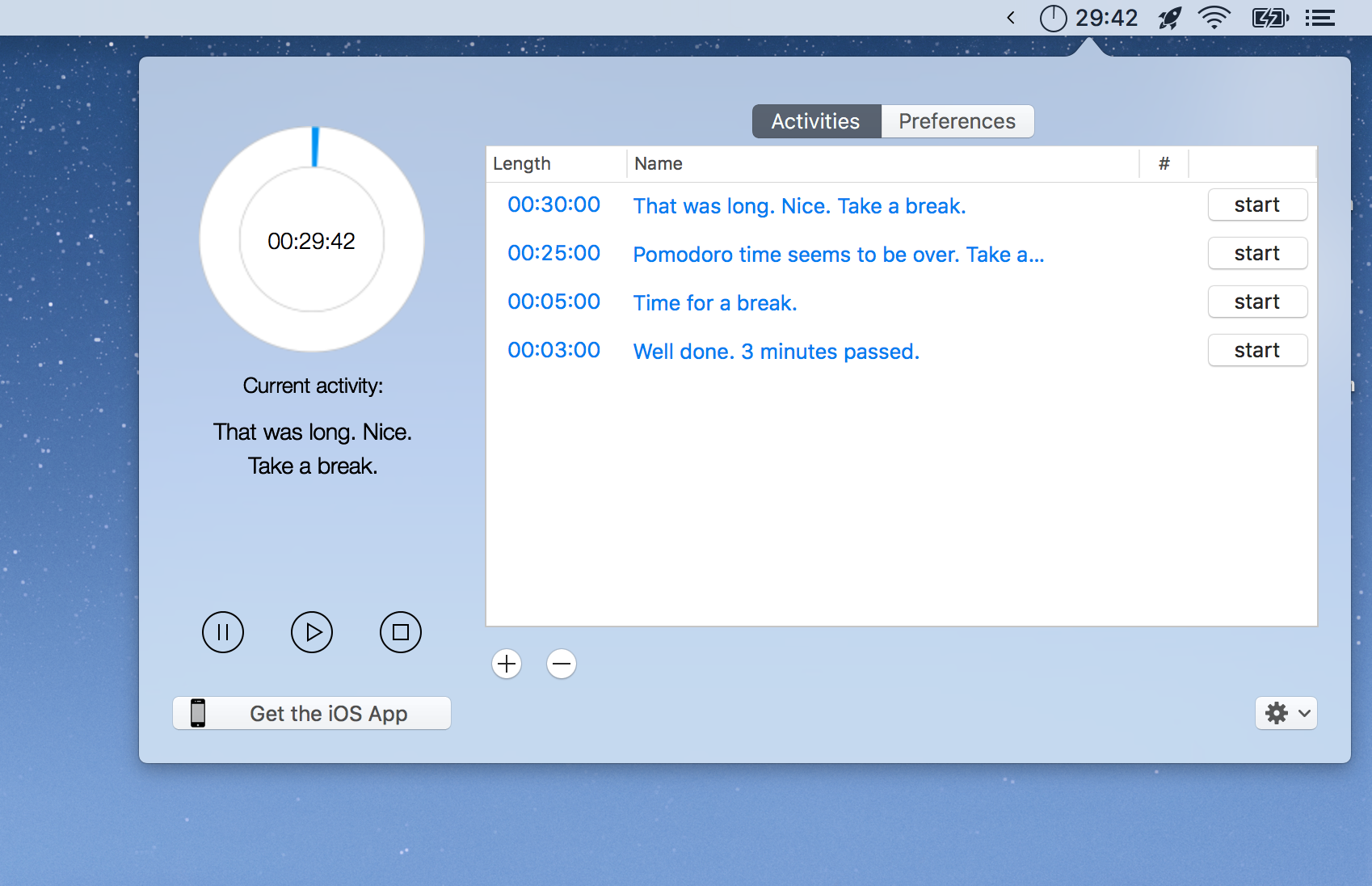Click the play timer button
Image resolution: width=1372 pixels, height=886 pixels.
312,632
